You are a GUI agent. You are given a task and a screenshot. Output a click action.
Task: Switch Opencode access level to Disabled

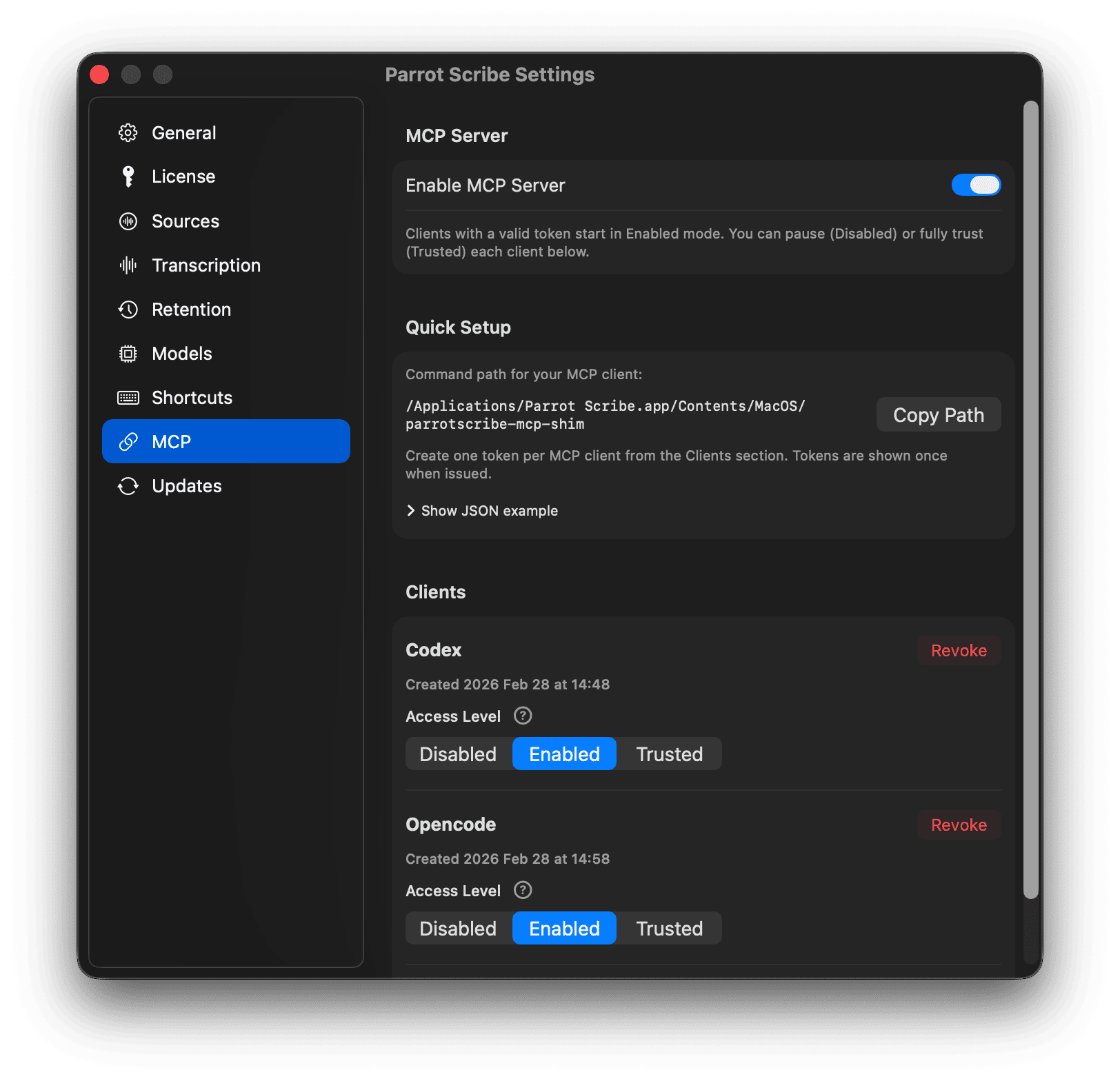(457, 928)
